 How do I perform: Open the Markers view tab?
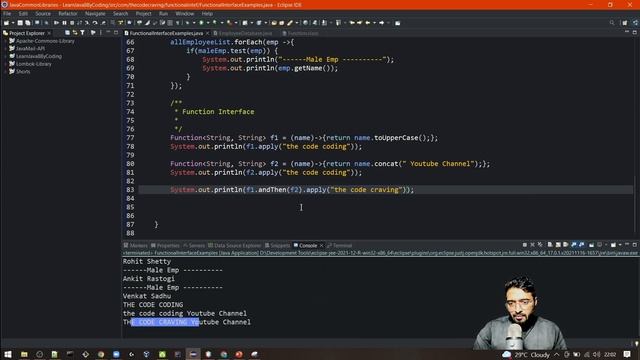(136, 245)
